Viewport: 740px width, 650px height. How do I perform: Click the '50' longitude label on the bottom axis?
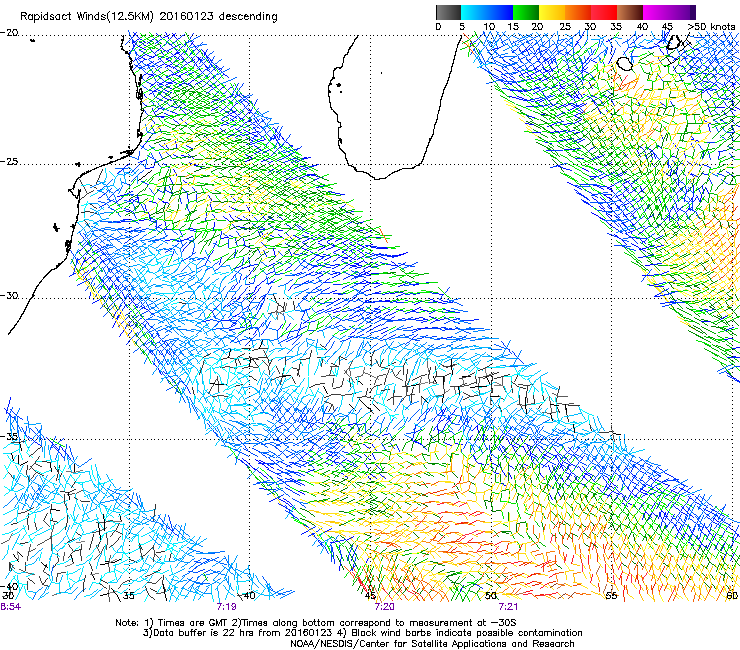491,596
